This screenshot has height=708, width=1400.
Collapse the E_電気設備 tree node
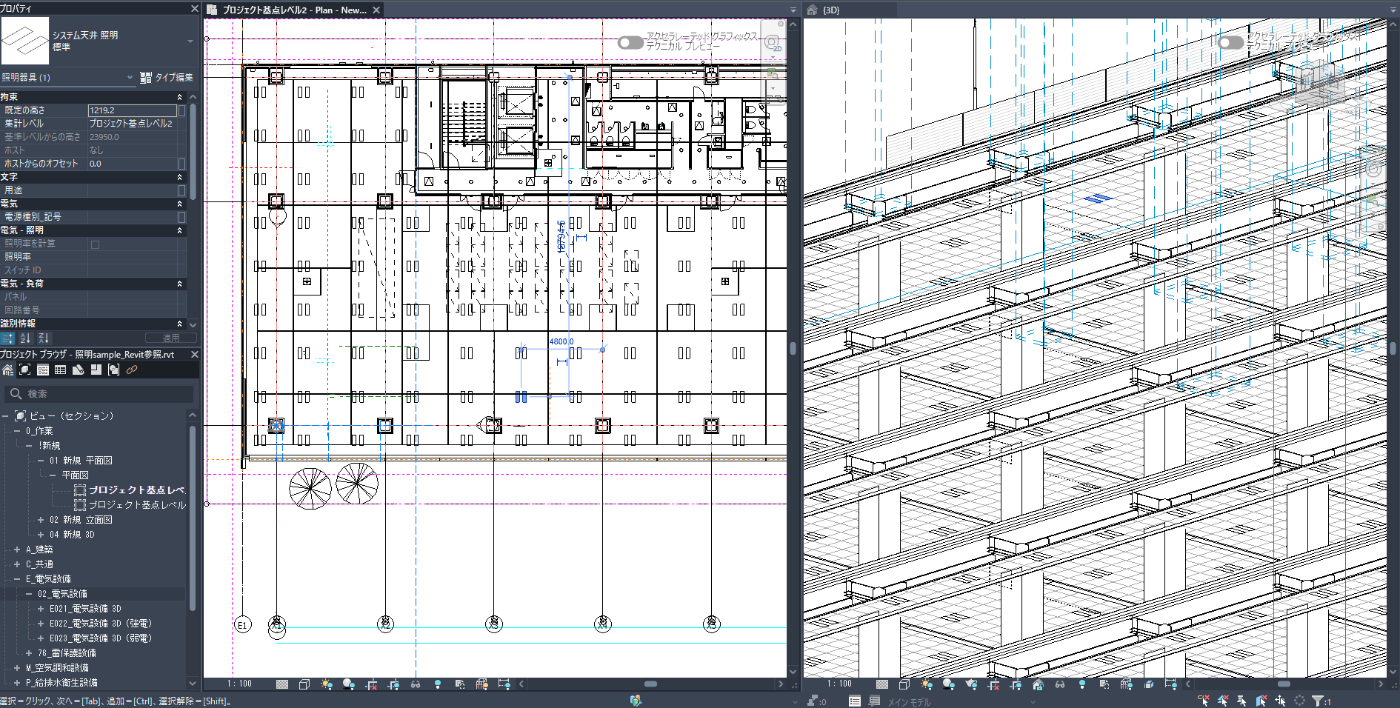[x=16, y=579]
